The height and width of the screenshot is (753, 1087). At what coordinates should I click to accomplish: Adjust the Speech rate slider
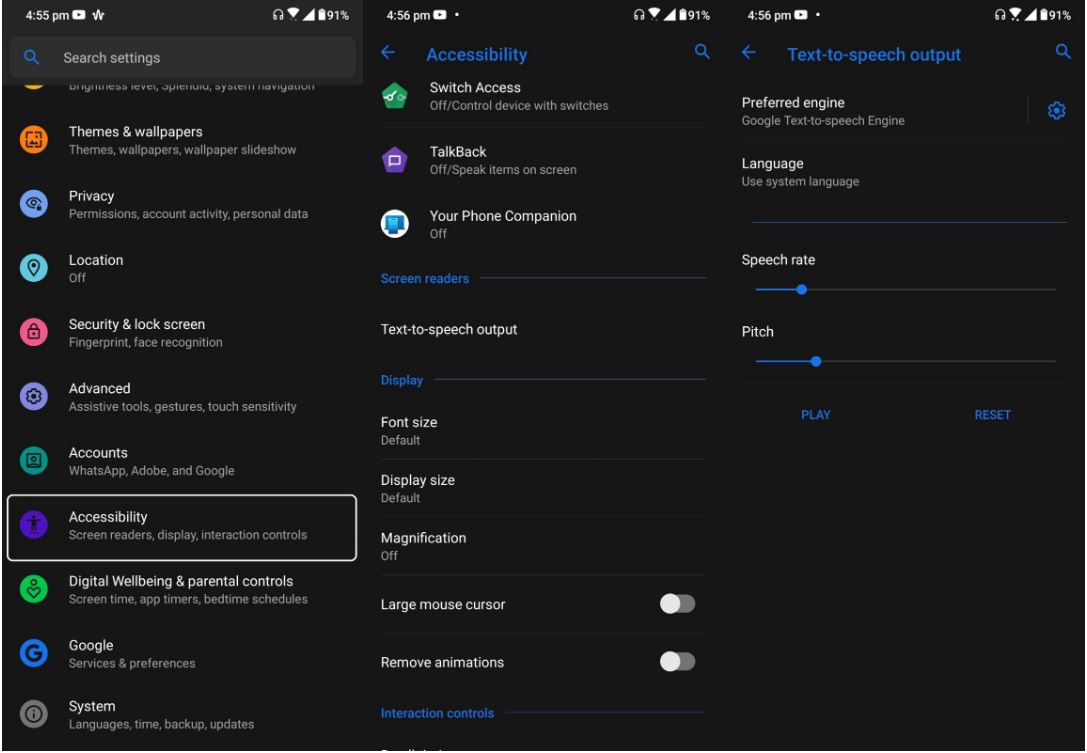[x=905, y=289]
